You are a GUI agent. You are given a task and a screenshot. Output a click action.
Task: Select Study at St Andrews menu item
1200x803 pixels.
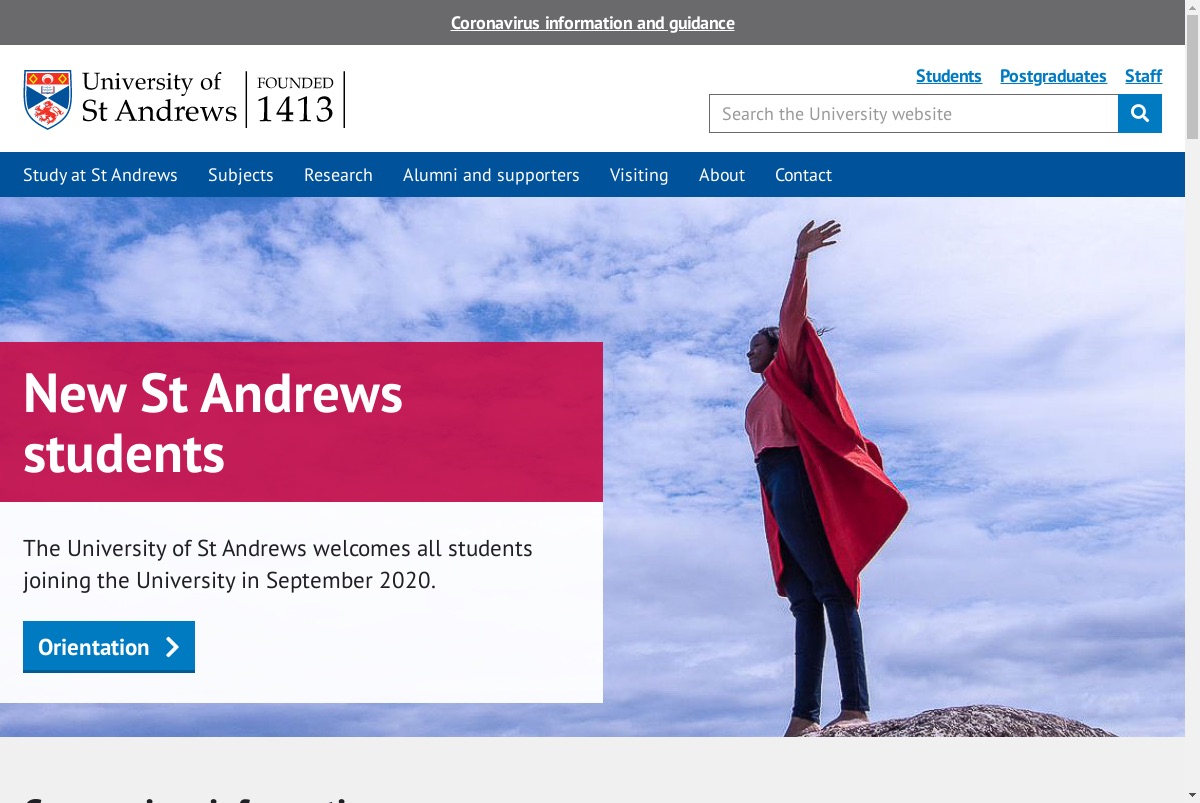pos(100,175)
